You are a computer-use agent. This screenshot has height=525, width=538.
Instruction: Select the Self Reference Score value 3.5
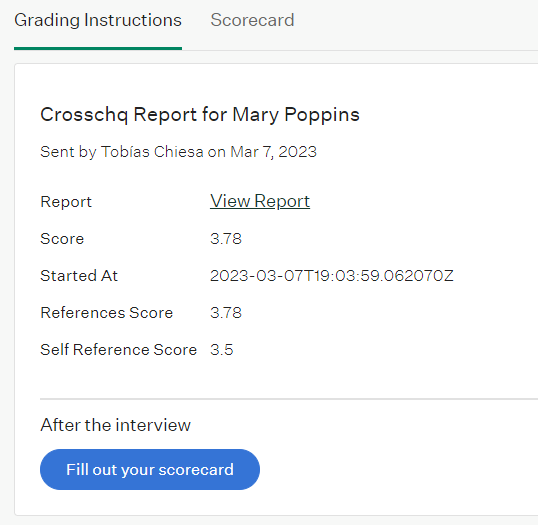[222, 350]
